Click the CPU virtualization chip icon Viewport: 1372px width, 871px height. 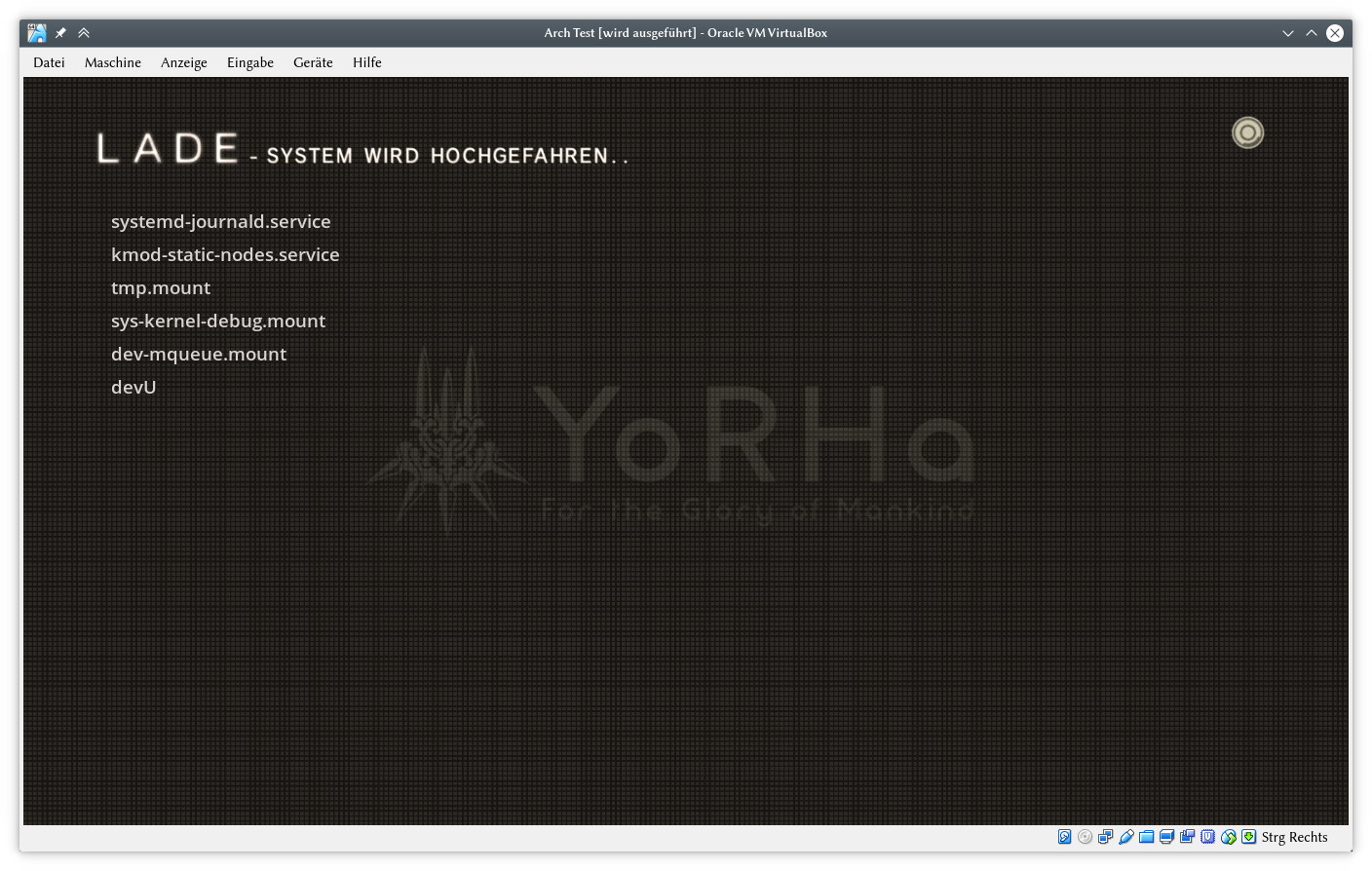click(1207, 837)
